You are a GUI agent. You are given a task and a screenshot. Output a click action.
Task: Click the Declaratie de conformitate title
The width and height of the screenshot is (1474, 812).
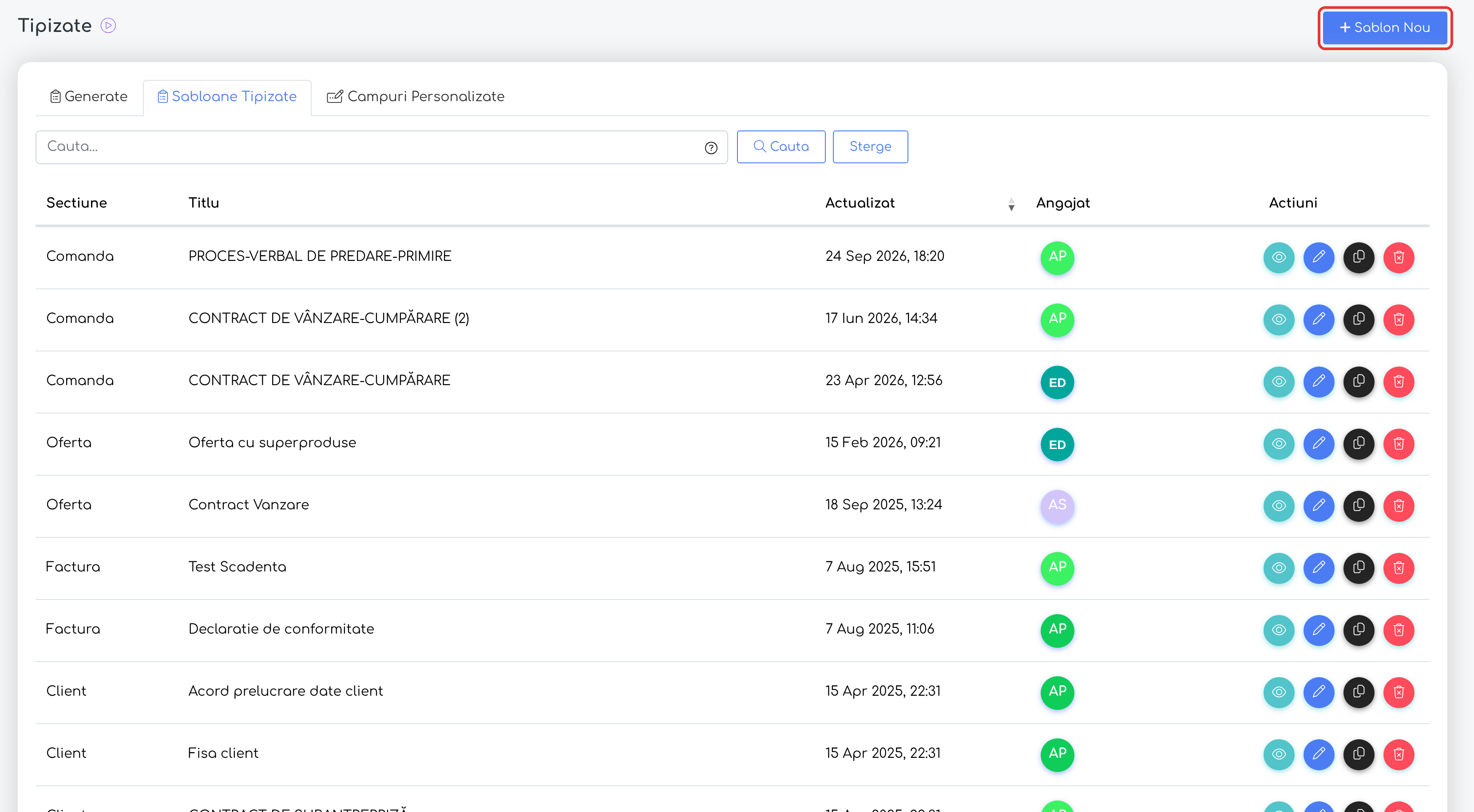[x=281, y=629]
